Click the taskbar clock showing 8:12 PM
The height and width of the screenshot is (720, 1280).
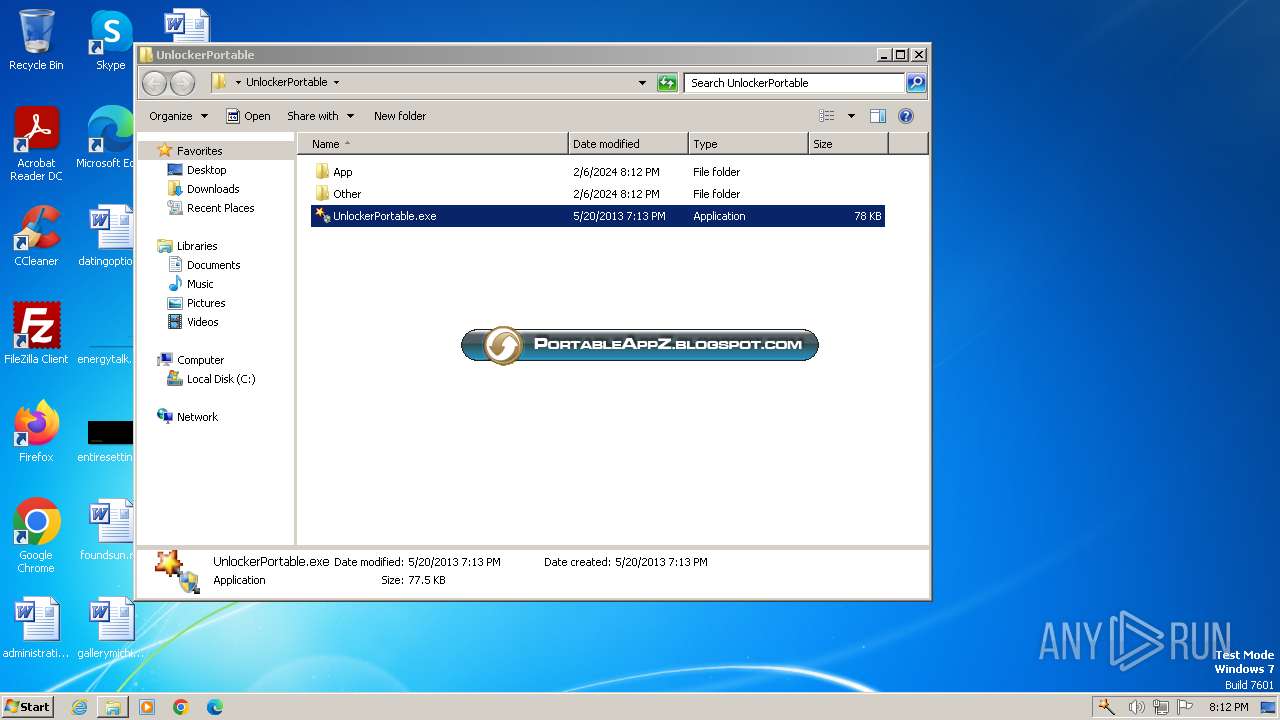1228,707
